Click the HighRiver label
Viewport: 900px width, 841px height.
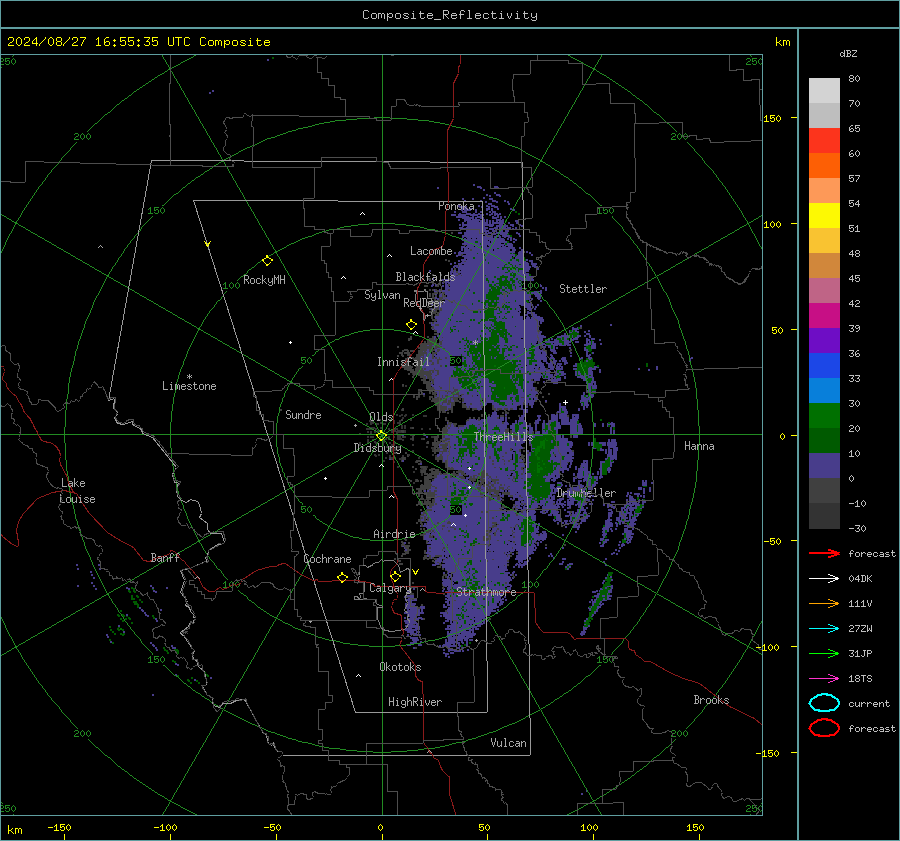click(415, 702)
